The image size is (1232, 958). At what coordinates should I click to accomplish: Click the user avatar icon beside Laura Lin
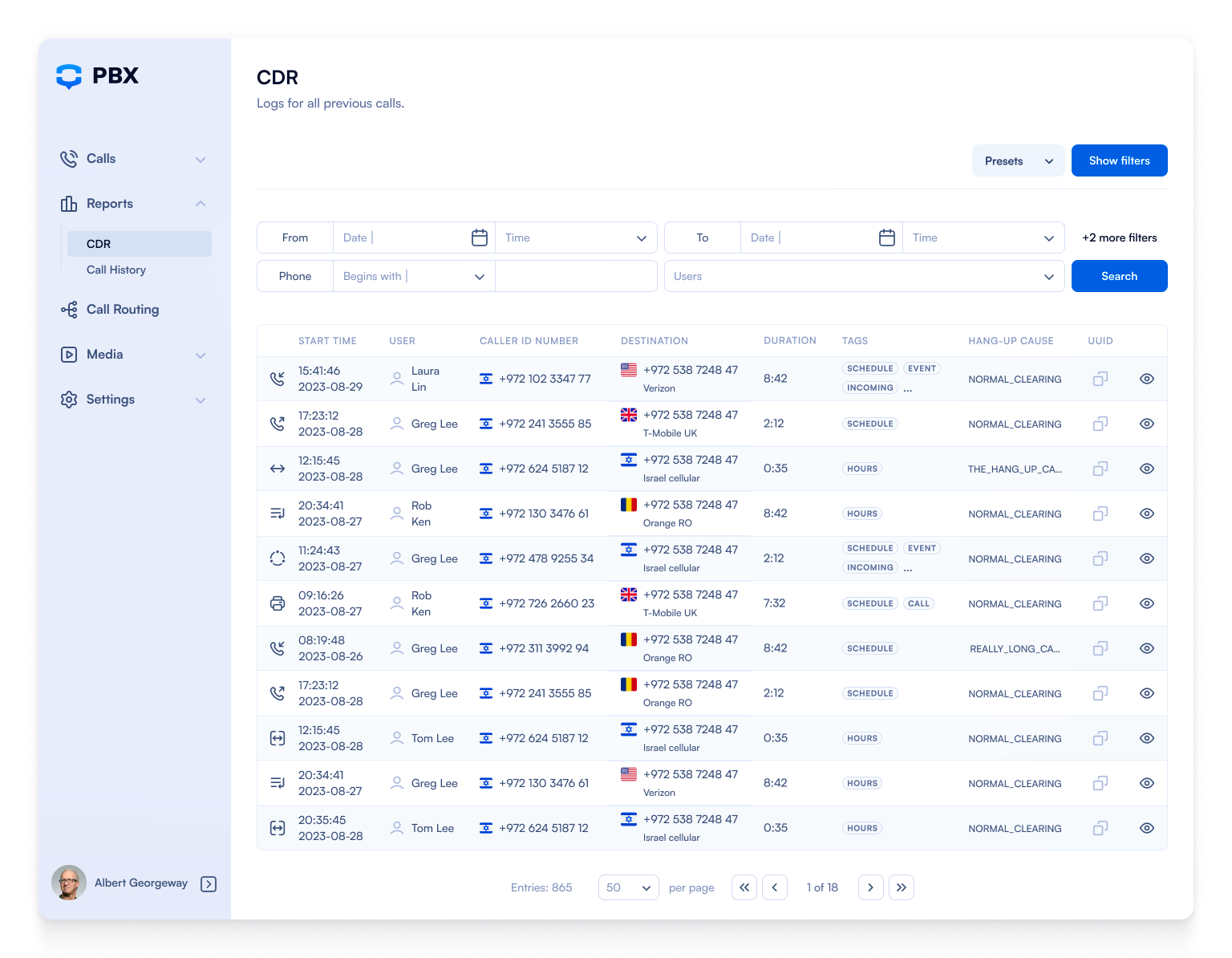397,379
